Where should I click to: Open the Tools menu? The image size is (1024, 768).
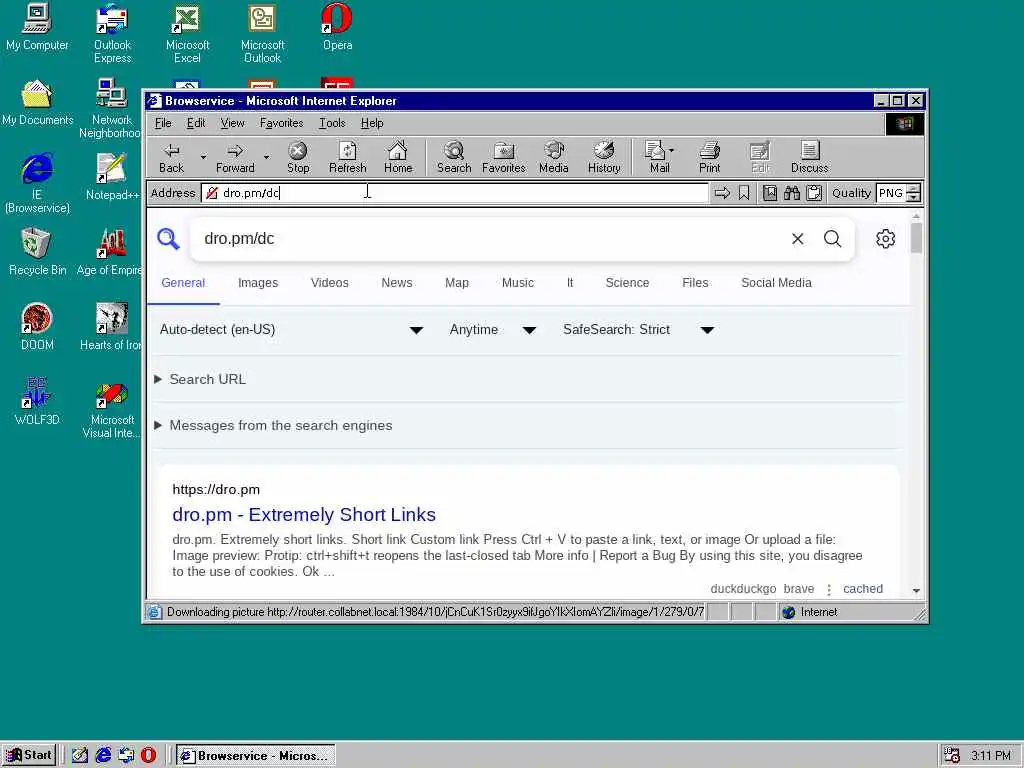332,123
